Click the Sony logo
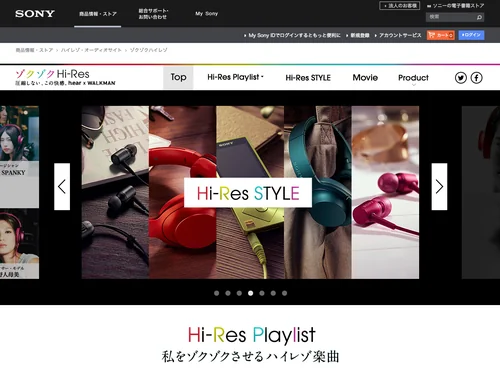The image size is (500, 375). 35,14
